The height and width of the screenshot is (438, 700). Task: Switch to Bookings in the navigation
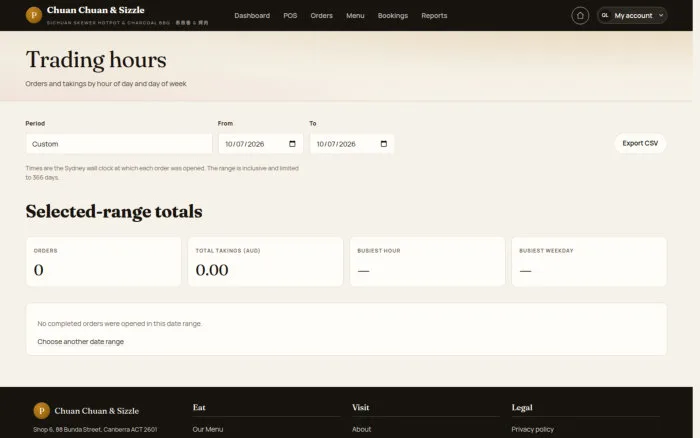[392, 16]
